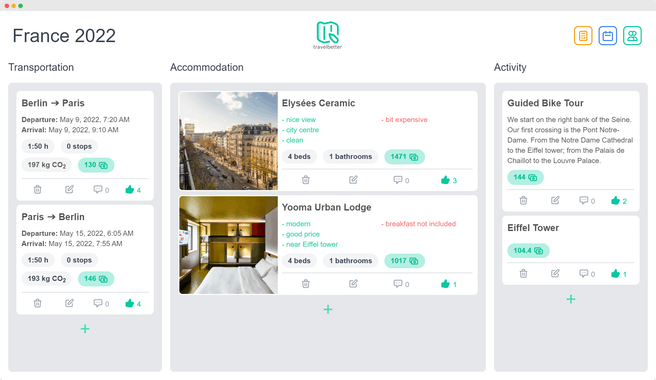Add a new transportation with plus button
Screen dimensions: 656x380
(x=85, y=329)
